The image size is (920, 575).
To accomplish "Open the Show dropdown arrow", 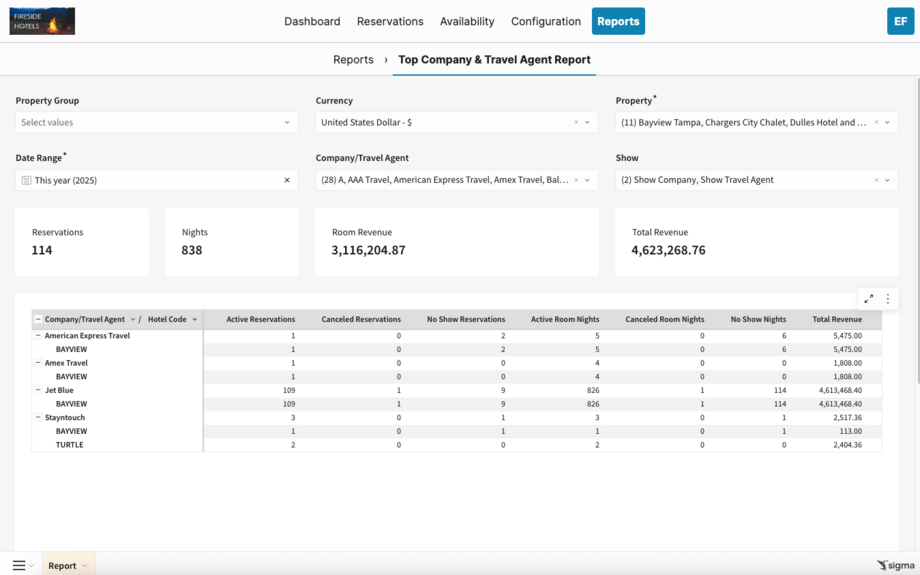I will (887, 180).
